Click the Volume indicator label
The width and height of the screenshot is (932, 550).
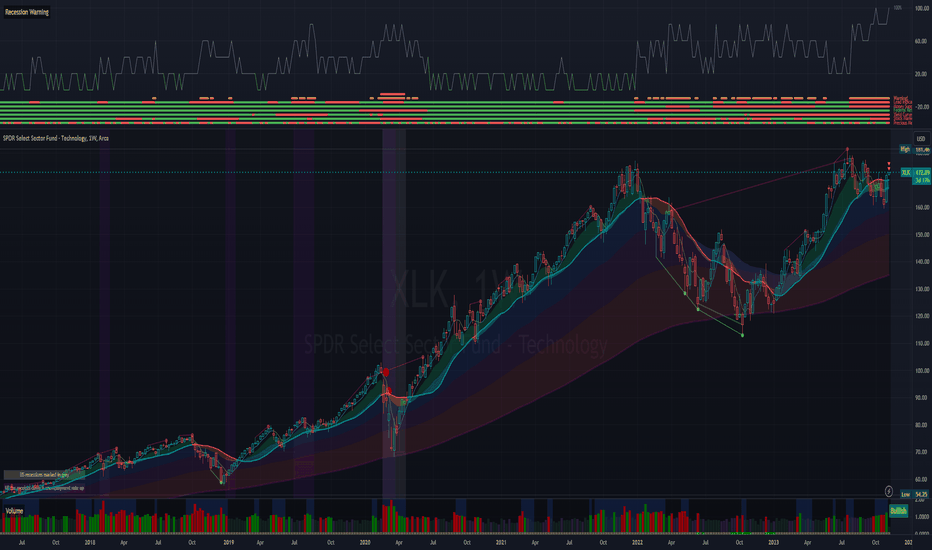[14, 511]
